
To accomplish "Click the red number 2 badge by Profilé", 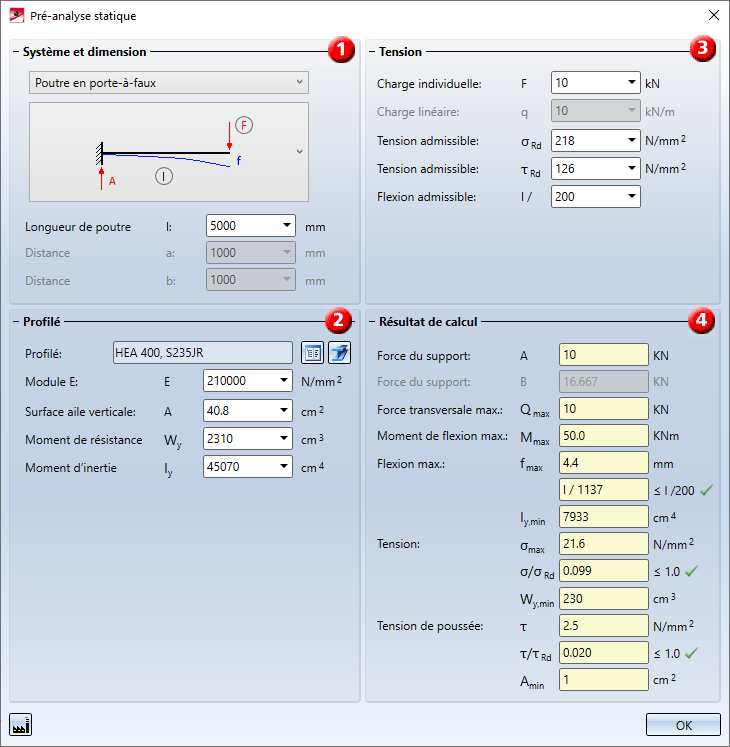I will (338, 320).
